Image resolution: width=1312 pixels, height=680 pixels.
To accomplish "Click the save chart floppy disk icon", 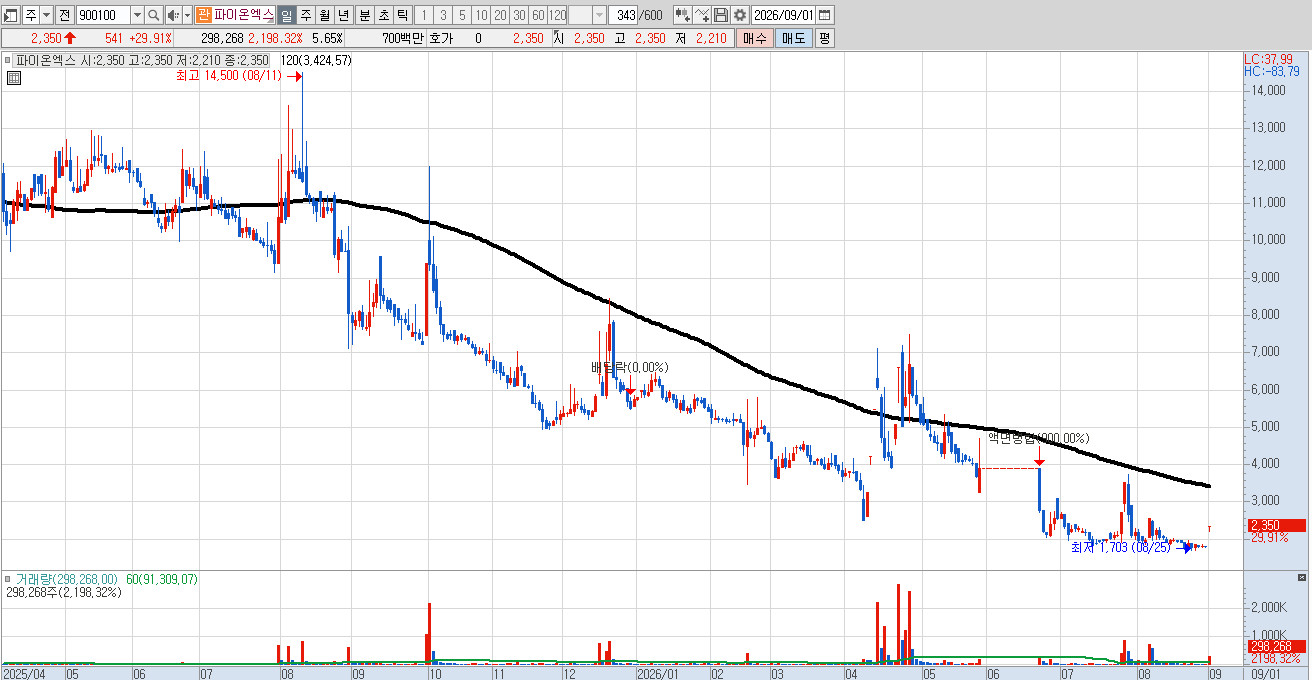I will pos(721,15).
